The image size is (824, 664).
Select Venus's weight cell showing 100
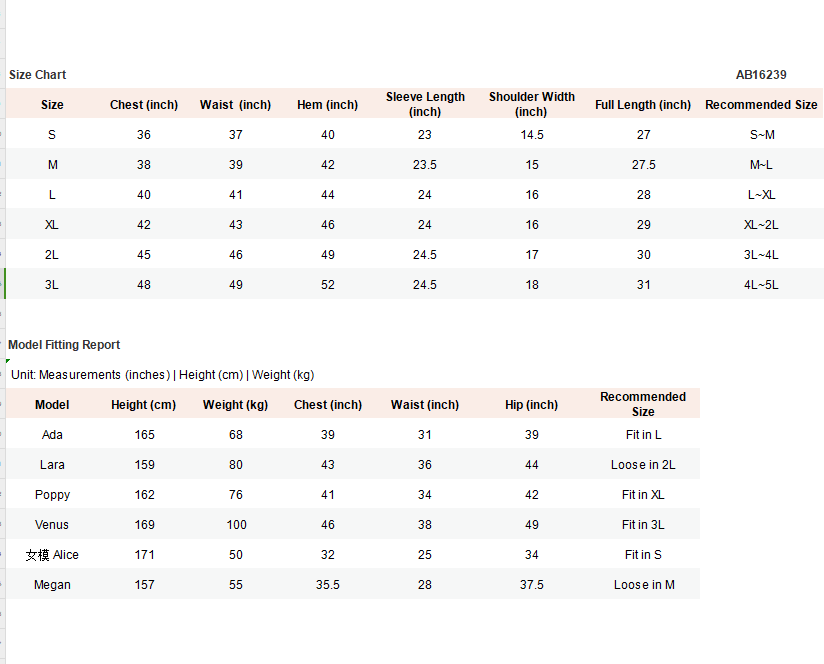point(236,525)
